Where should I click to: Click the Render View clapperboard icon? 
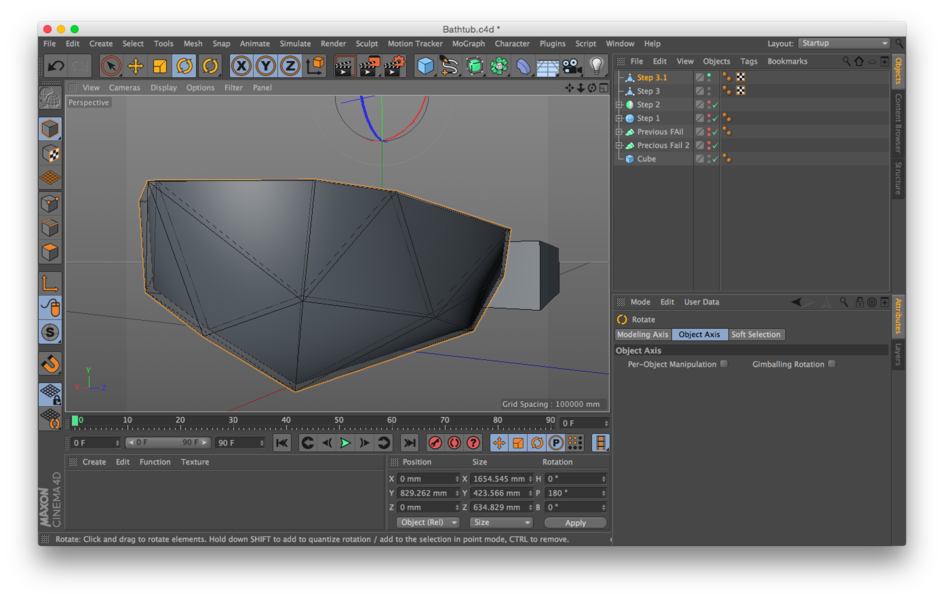(344, 66)
